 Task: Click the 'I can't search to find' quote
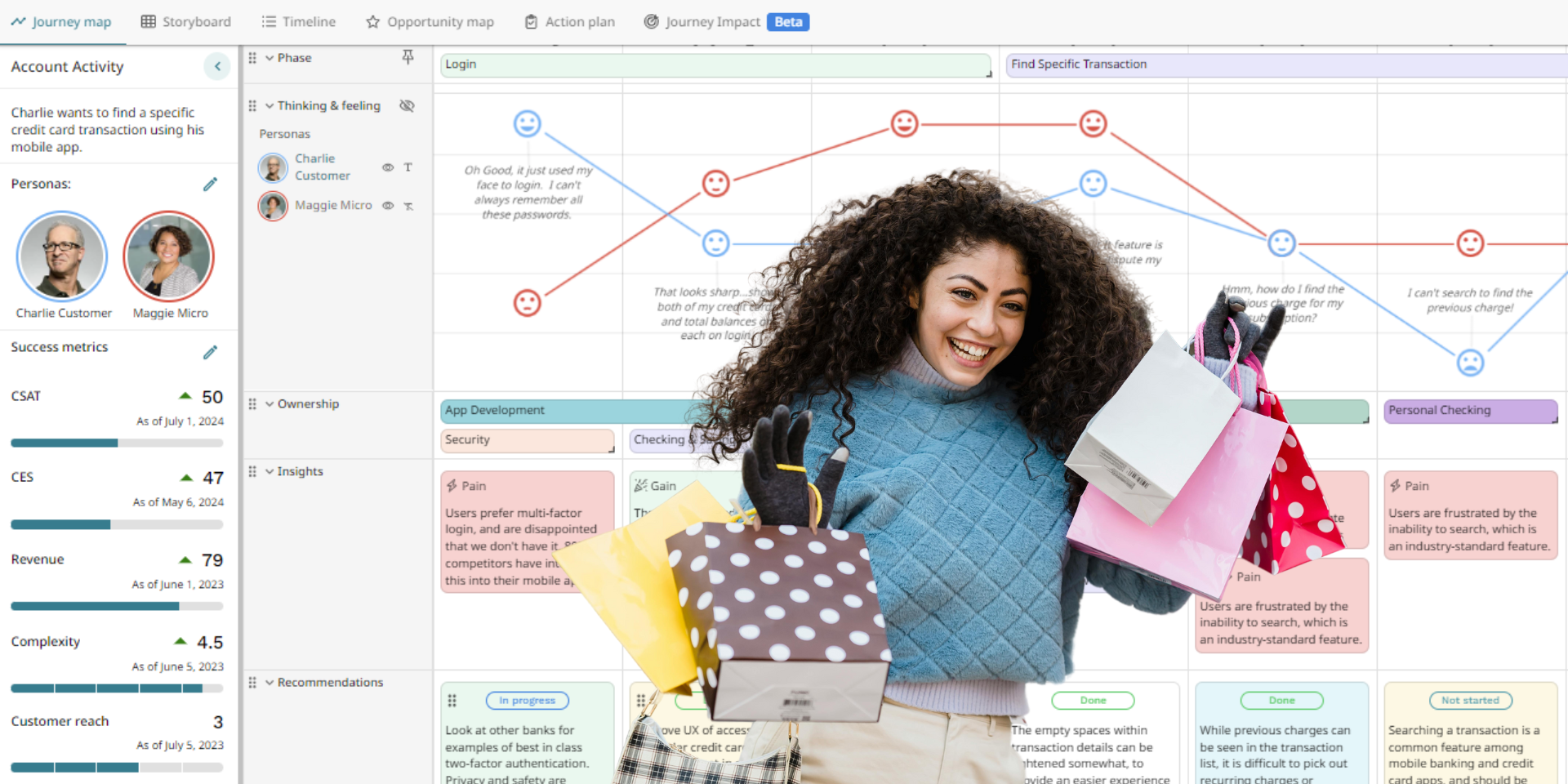1470,301
